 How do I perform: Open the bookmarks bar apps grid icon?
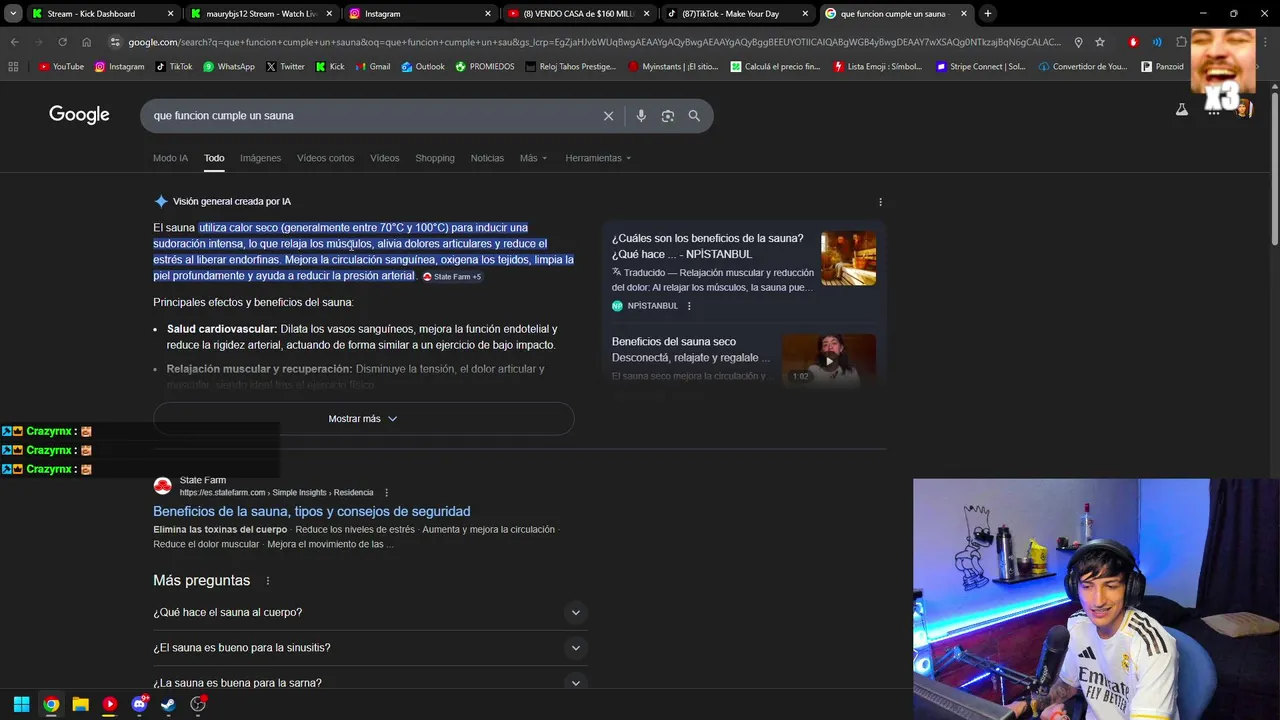(13, 67)
